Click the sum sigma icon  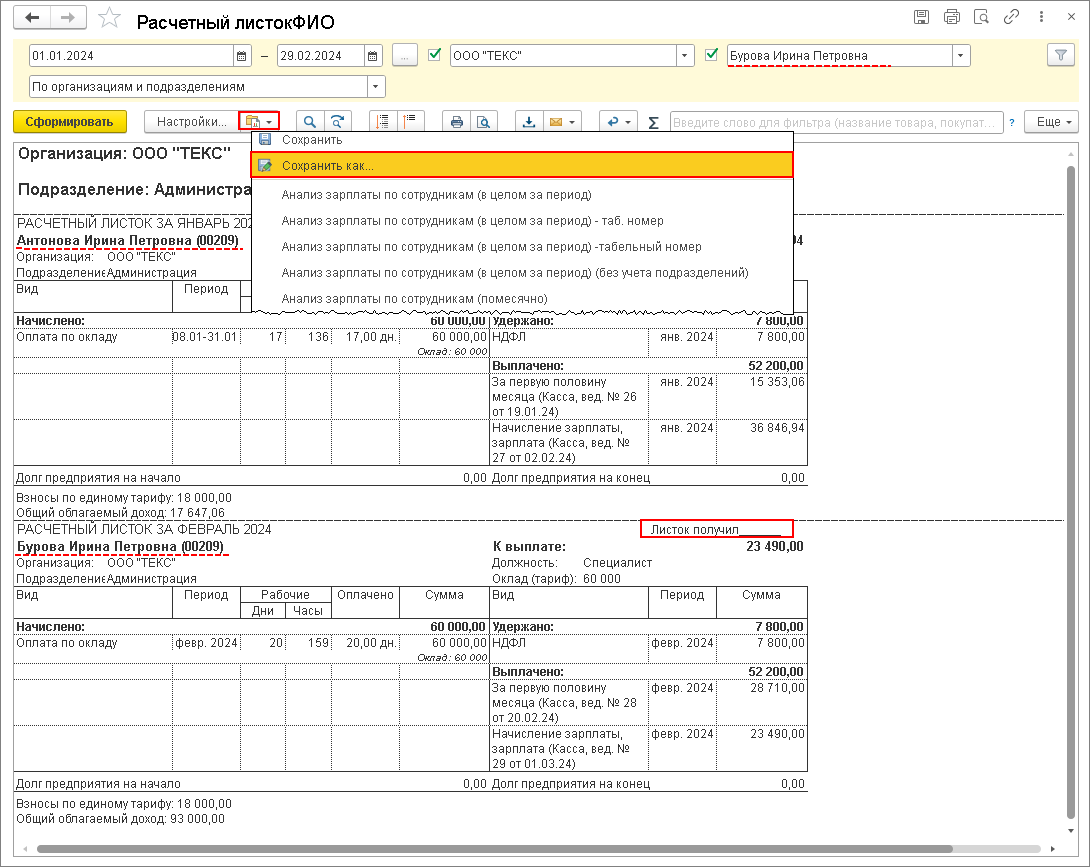click(x=654, y=122)
